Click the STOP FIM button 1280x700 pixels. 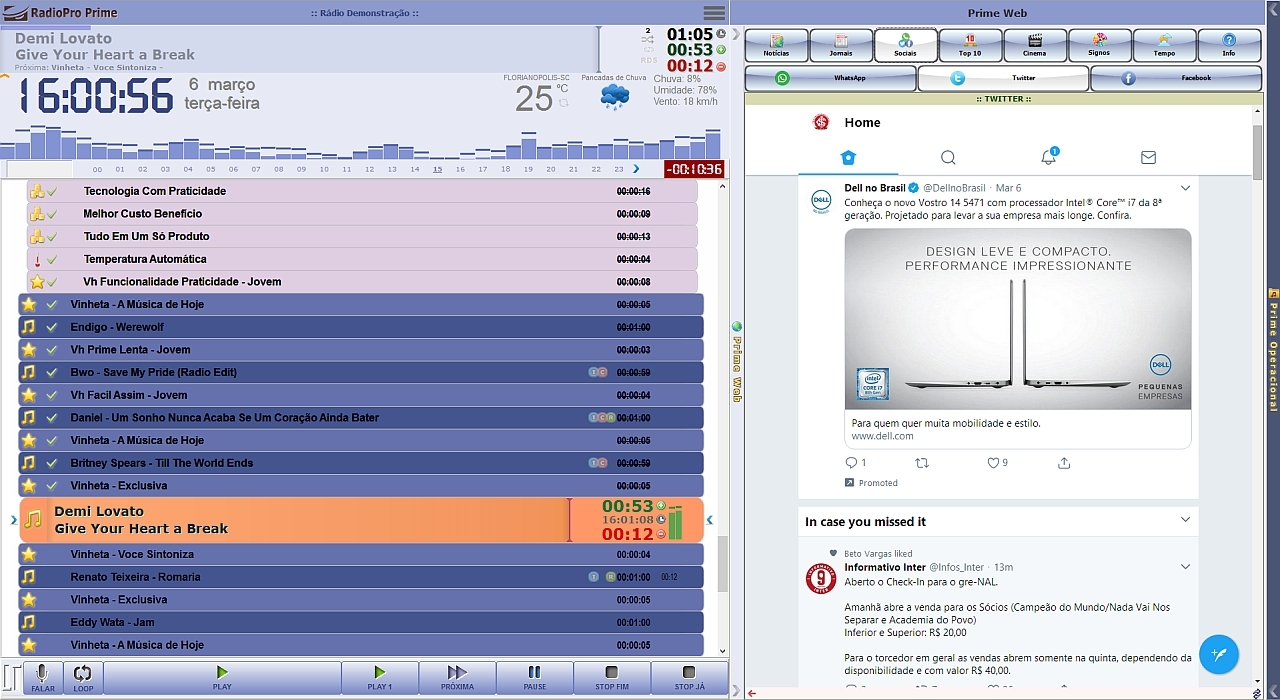click(612, 678)
